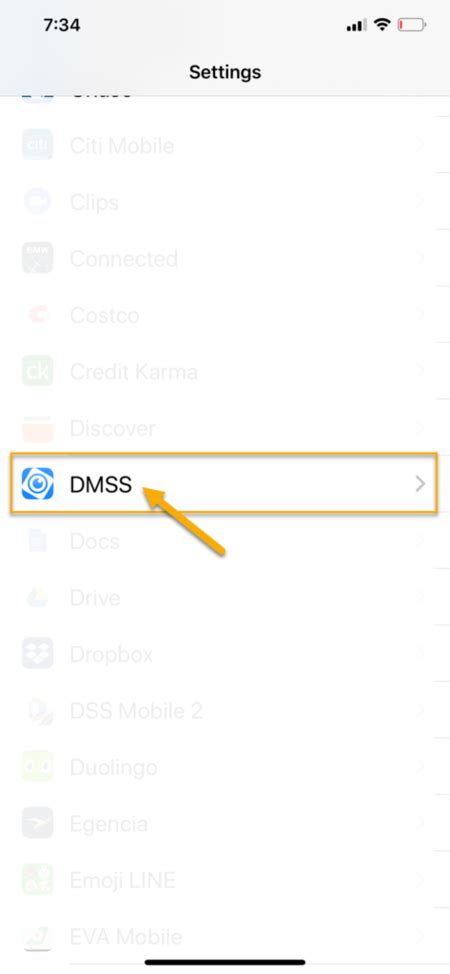
Task: Expand DMSS row using chevron arrow
Action: (x=421, y=484)
